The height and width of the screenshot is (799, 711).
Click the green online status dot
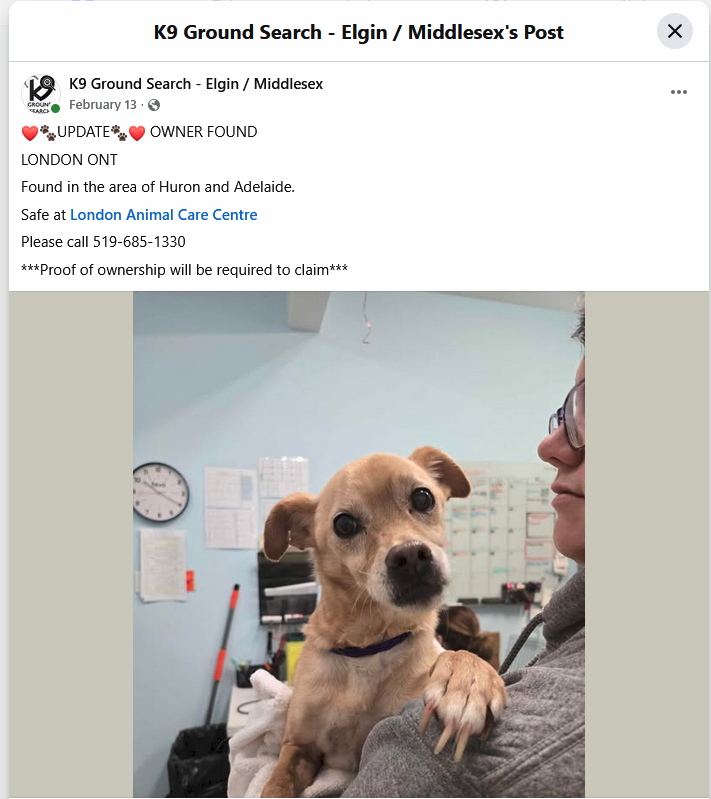pos(56,108)
